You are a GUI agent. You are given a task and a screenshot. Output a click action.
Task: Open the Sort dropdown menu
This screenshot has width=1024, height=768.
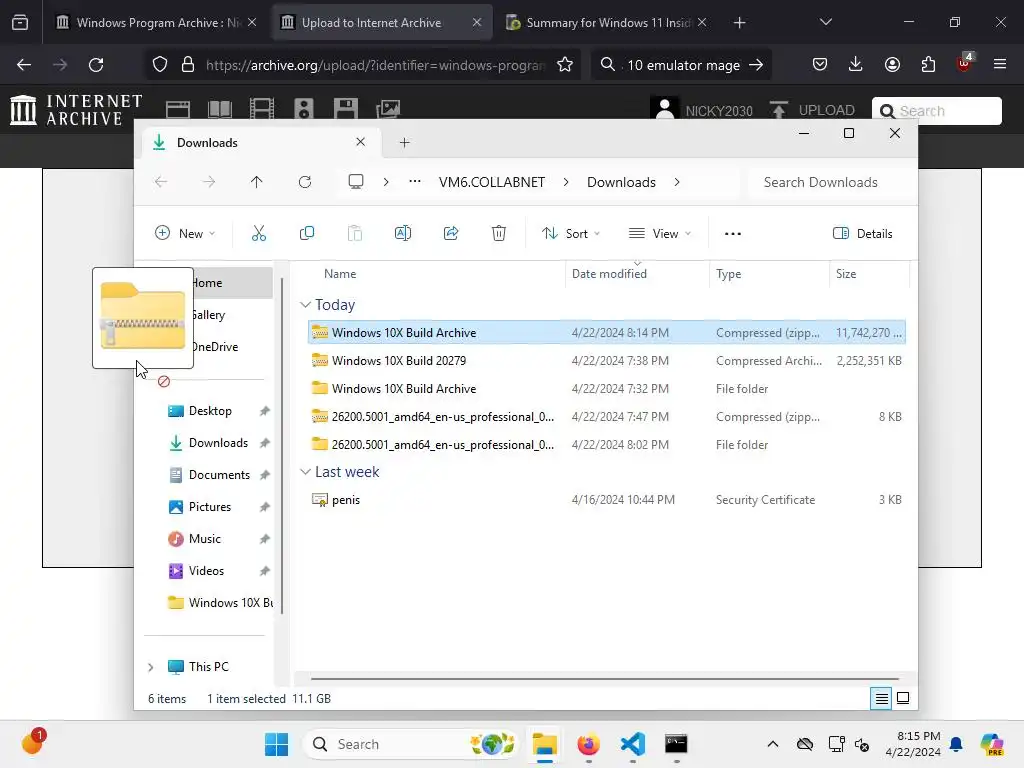(571, 233)
